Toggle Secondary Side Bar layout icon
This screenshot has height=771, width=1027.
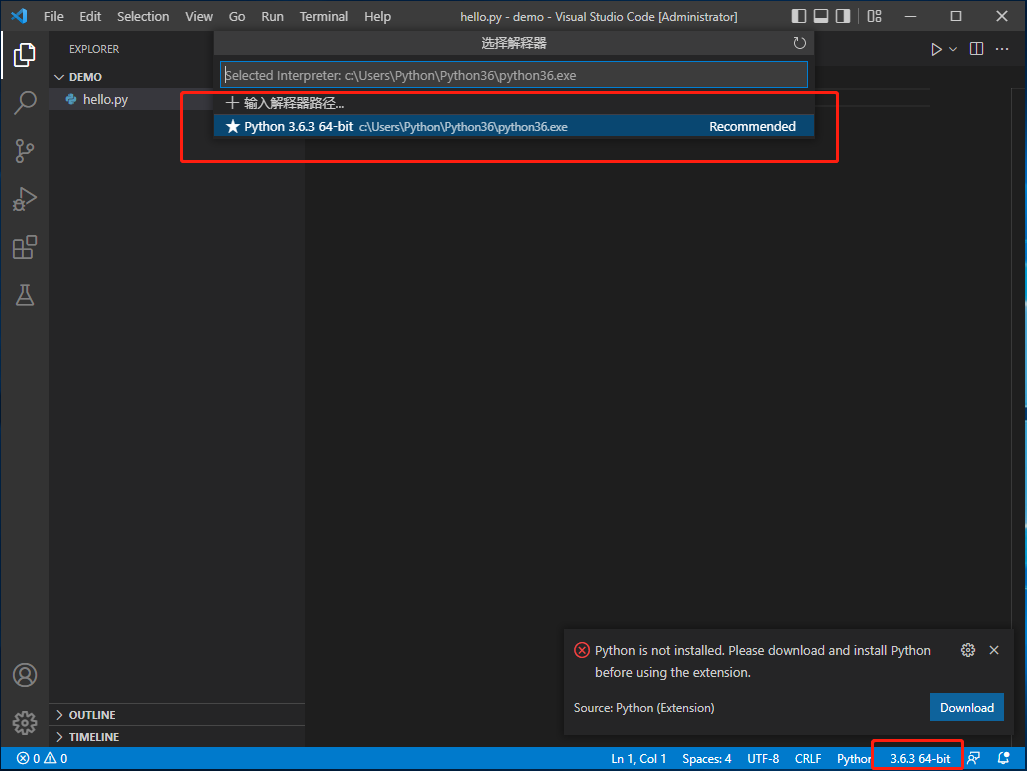point(843,16)
